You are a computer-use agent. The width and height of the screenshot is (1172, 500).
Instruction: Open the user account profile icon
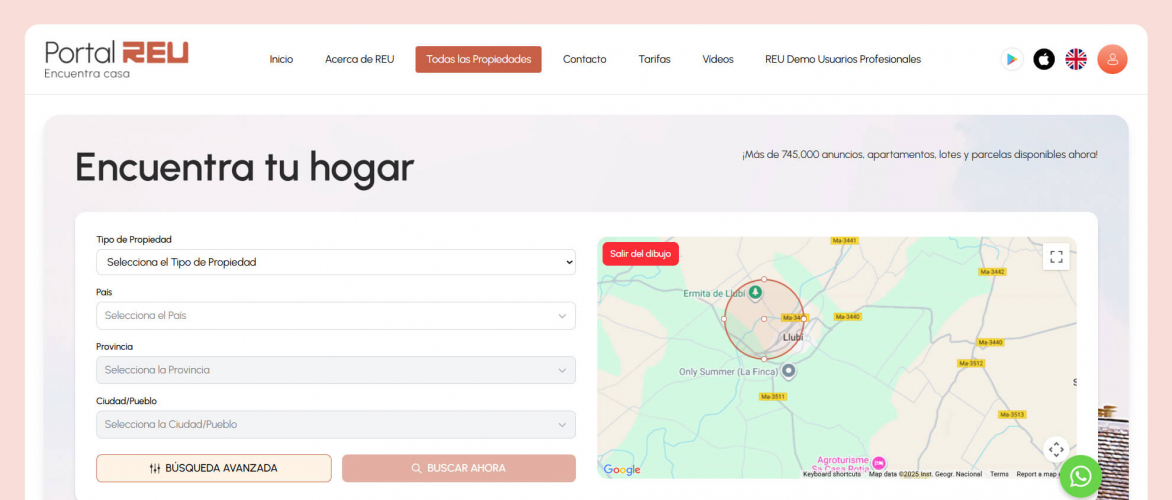pyautogui.click(x=1112, y=59)
